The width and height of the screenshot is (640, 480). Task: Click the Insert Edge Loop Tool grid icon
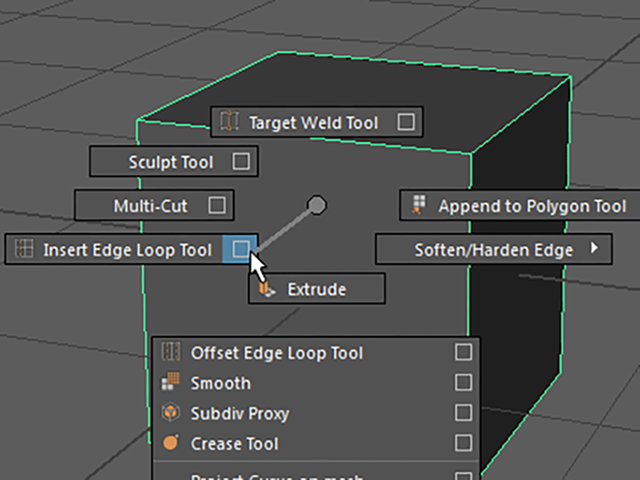tap(24, 249)
